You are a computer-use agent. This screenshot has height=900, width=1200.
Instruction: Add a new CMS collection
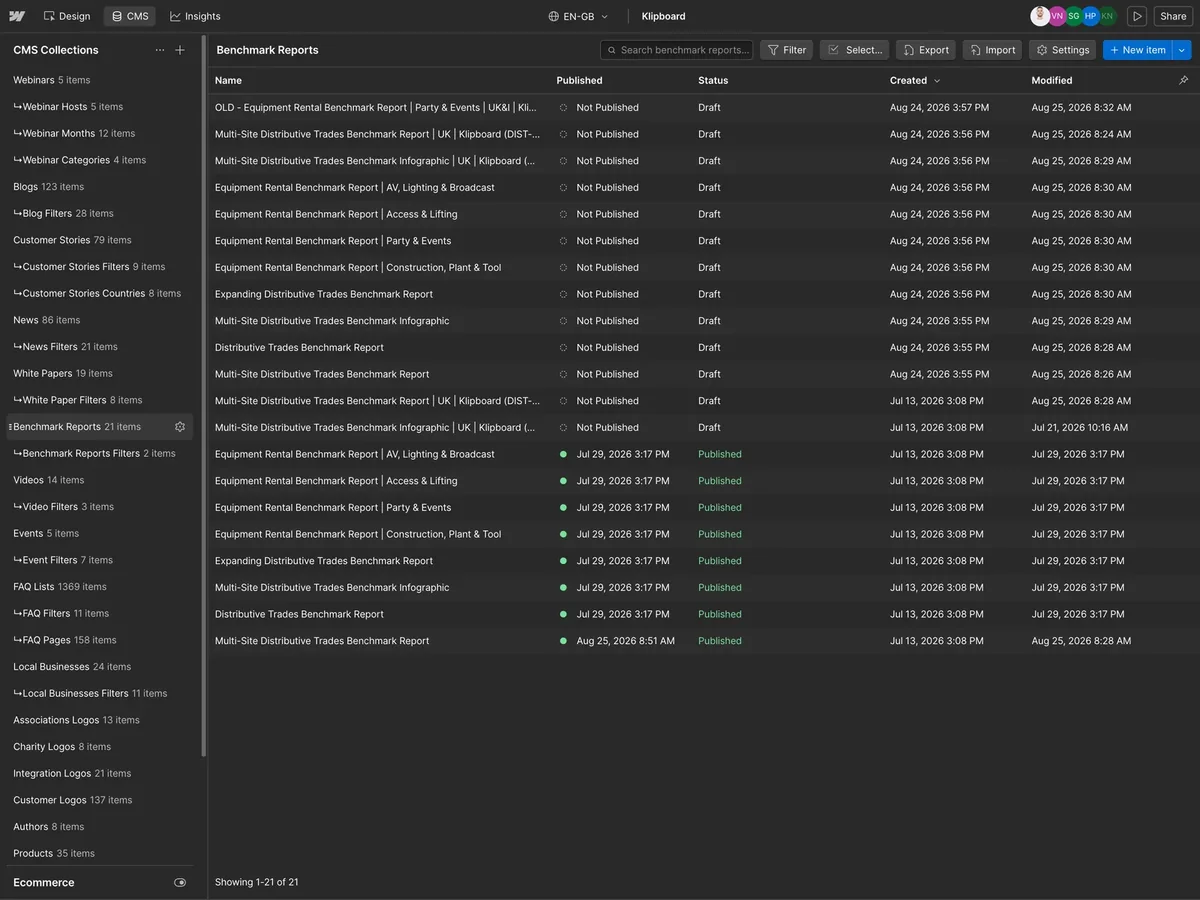[x=180, y=50]
